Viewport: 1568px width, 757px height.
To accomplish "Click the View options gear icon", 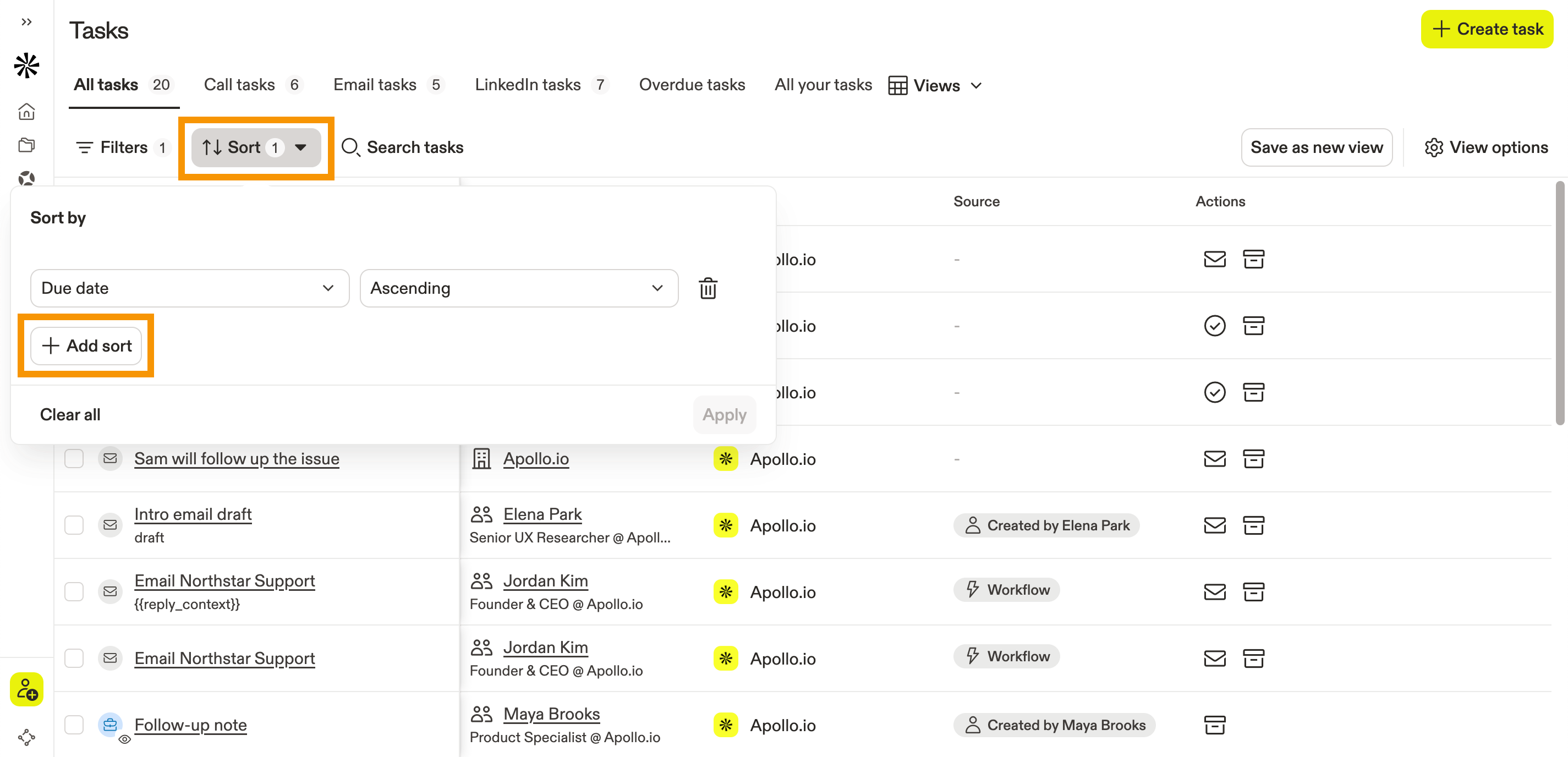I will click(x=1433, y=147).
